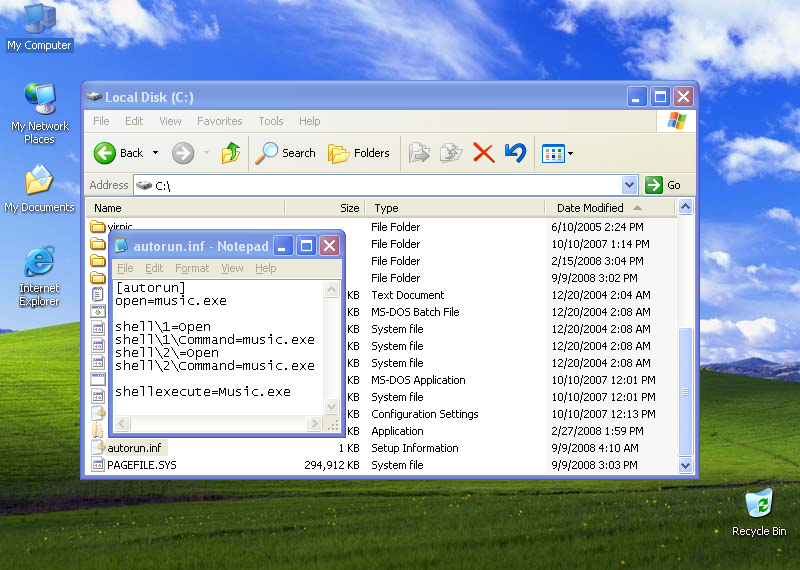Open Internet Explorer desktop icon
Screen dimensions: 800x570
39,263
